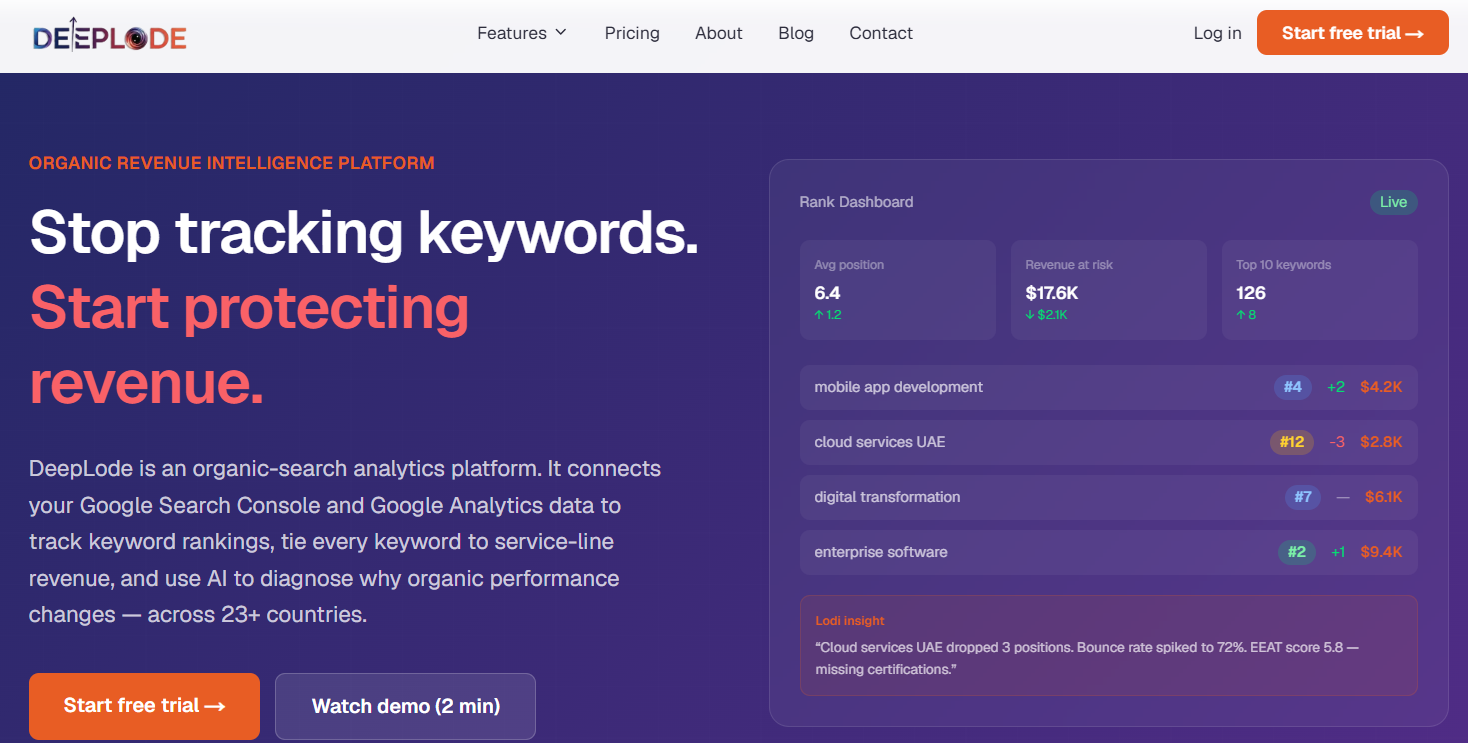Click the +1 change for enterprise software
Screen dimensions: 1468x743
(x=1338, y=552)
